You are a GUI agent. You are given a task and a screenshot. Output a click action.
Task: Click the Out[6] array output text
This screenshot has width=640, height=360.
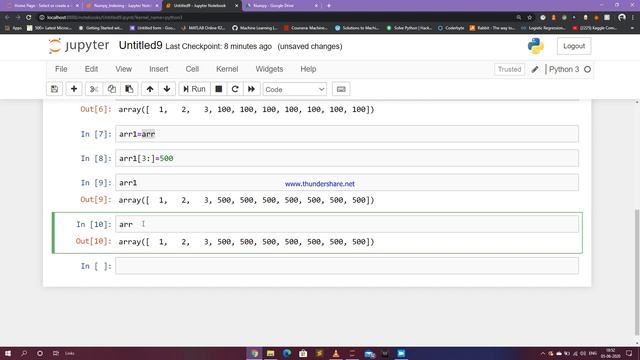coord(246,109)
